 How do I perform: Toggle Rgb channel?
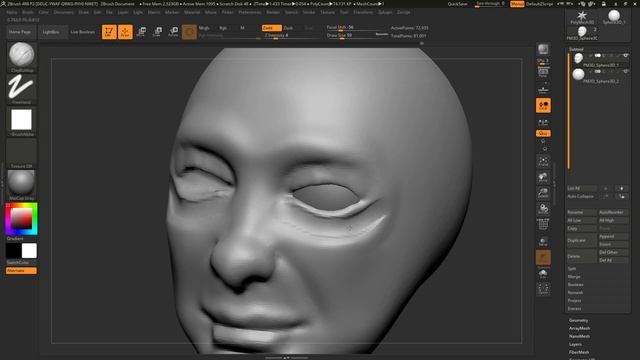point(223,28)
